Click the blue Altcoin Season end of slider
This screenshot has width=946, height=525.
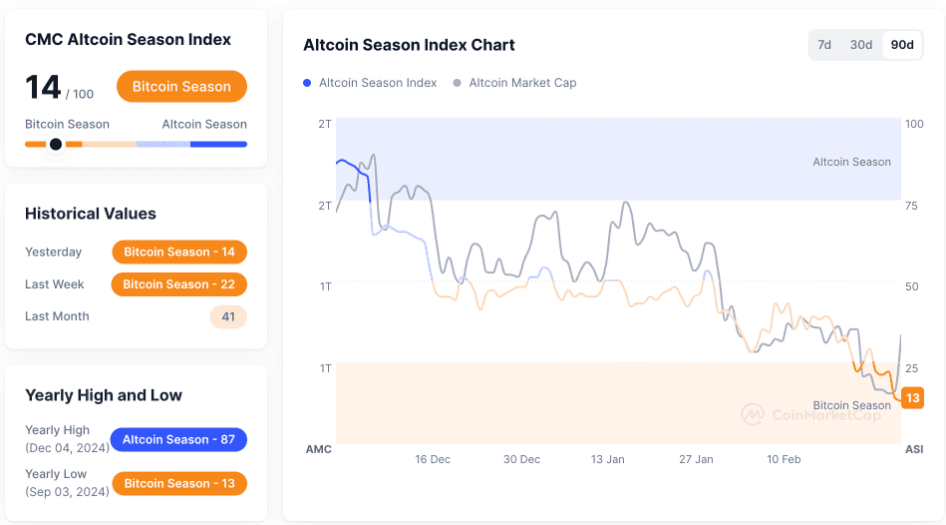tap(218, 144)
